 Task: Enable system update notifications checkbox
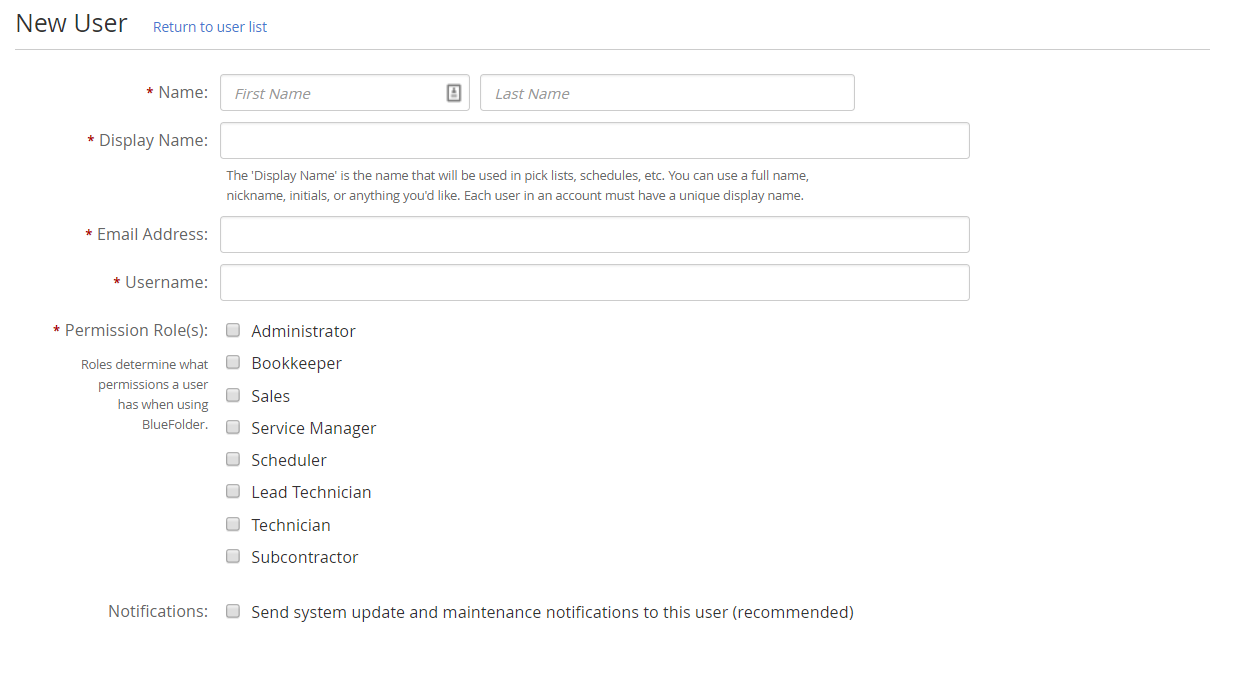[x=233, y=611]
